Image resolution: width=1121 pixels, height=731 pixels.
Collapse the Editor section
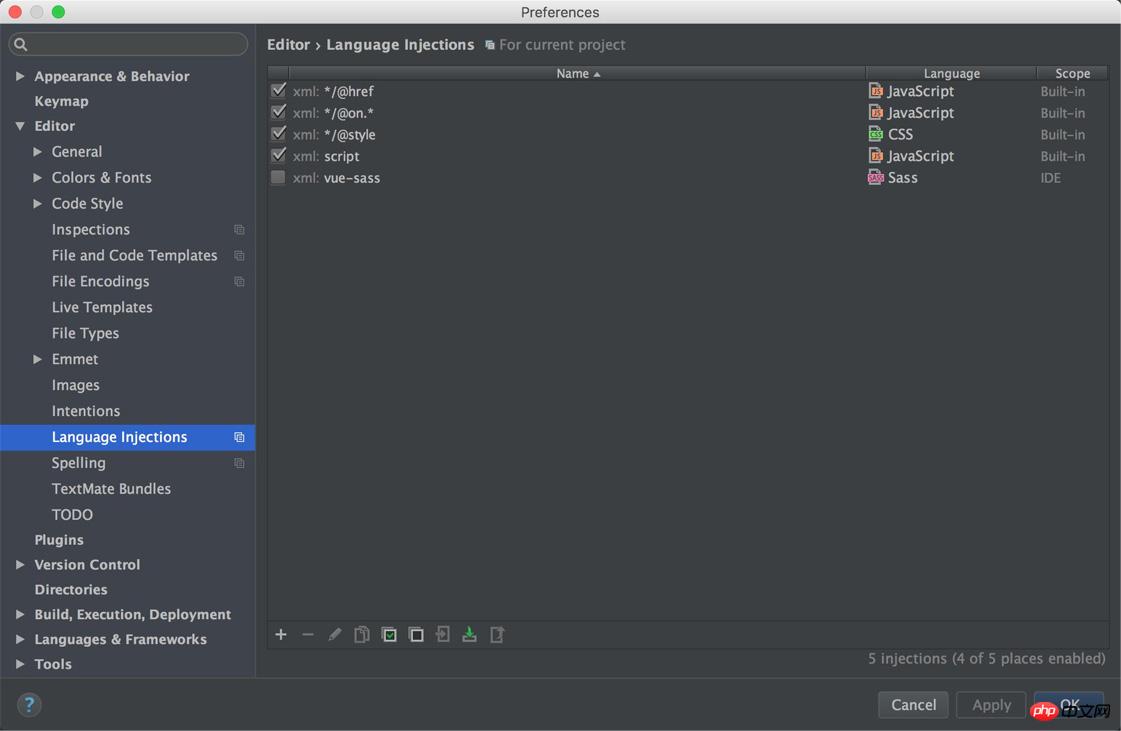(x=20, y=126)
